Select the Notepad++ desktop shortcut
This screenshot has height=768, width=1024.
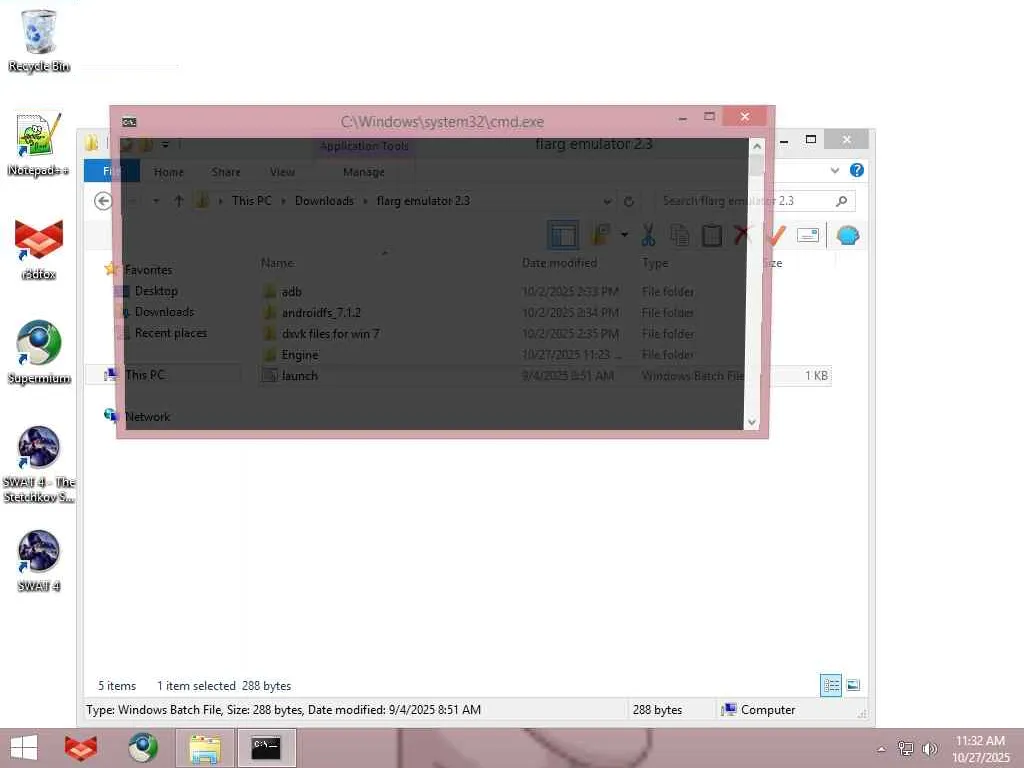click(39, 144)
